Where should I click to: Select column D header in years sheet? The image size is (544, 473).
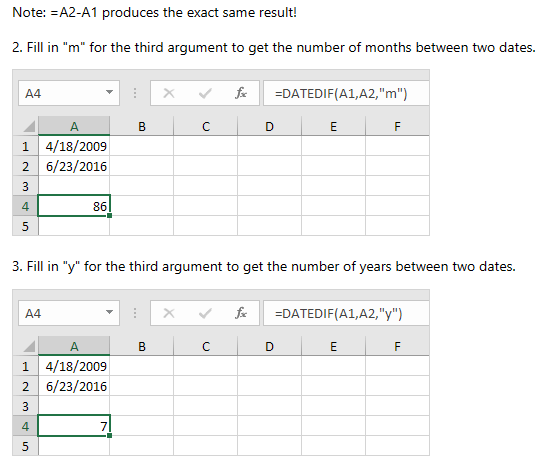tap(270, 346)
